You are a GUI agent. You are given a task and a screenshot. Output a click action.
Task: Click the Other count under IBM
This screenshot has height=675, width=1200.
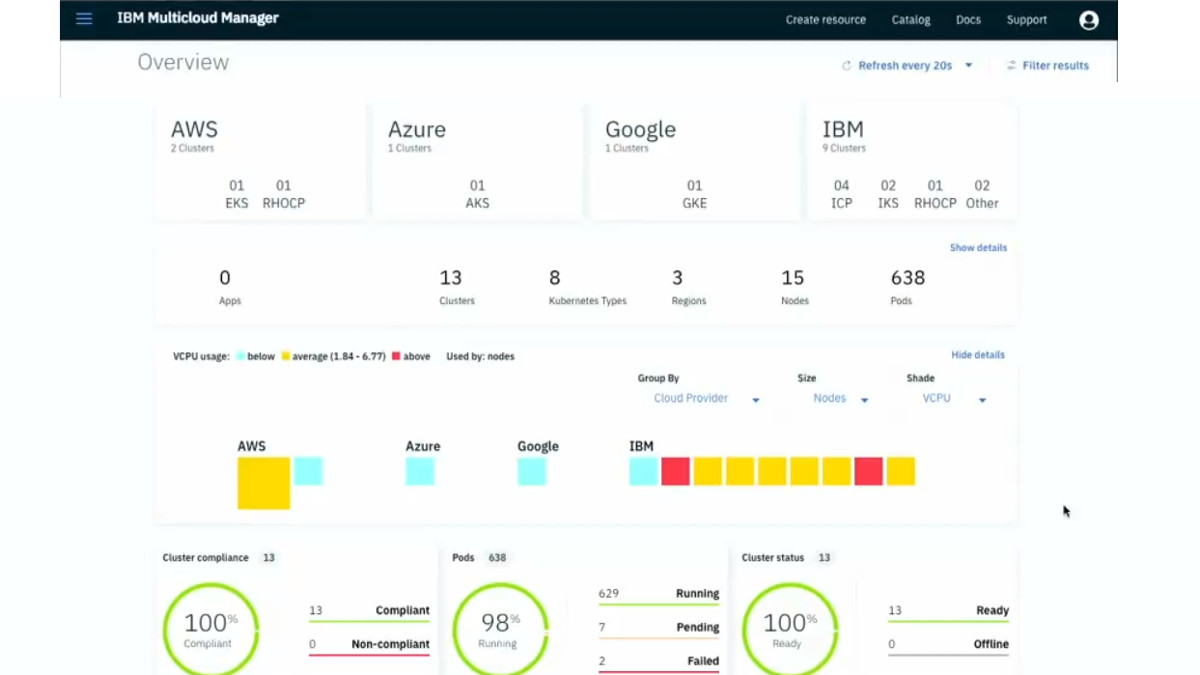[x=982, y=194]
